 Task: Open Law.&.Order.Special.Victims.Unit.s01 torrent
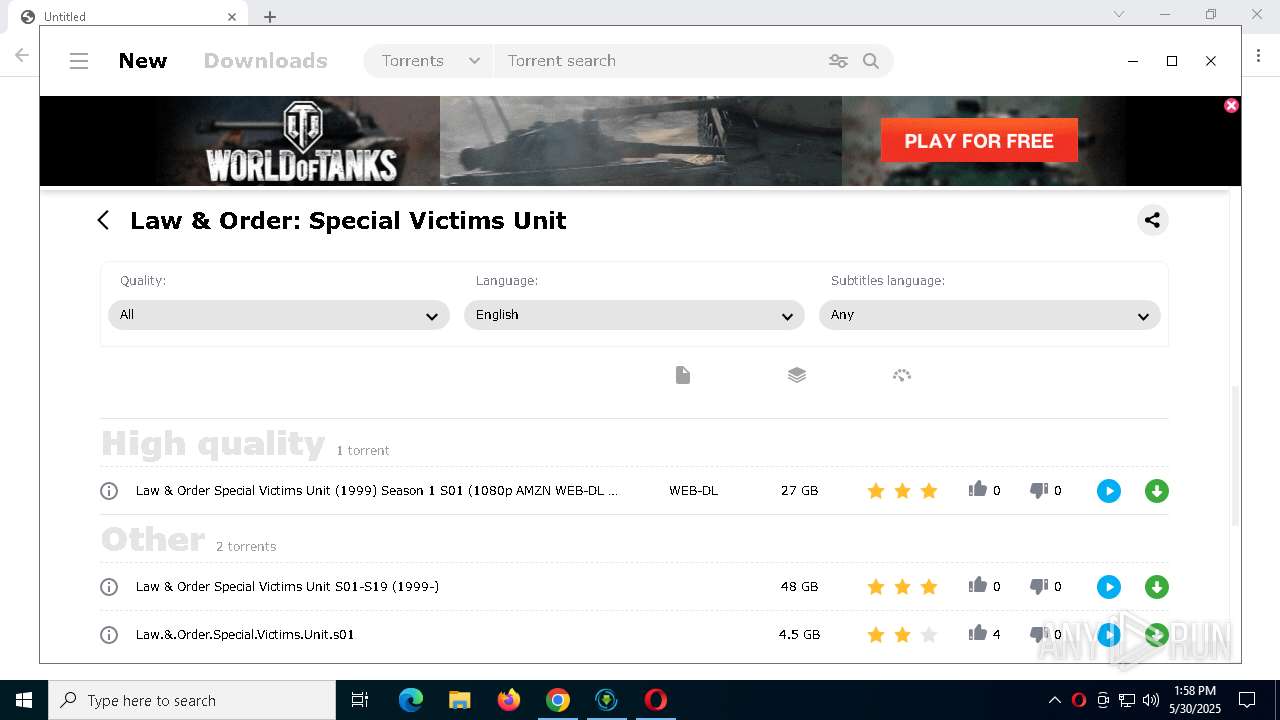(x=245, y=635)
